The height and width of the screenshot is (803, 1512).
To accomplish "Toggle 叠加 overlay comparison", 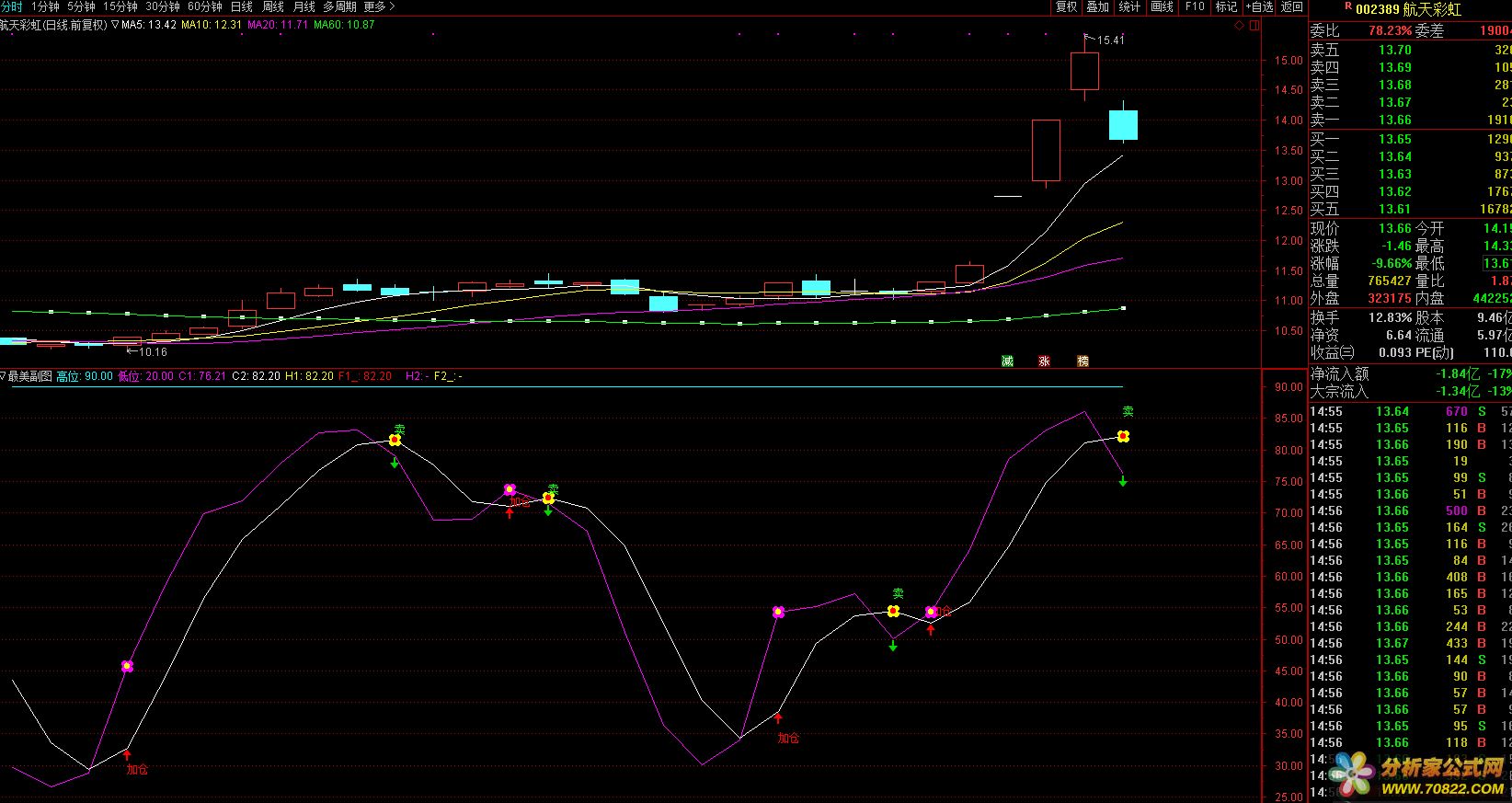I will pos(1097,6).
